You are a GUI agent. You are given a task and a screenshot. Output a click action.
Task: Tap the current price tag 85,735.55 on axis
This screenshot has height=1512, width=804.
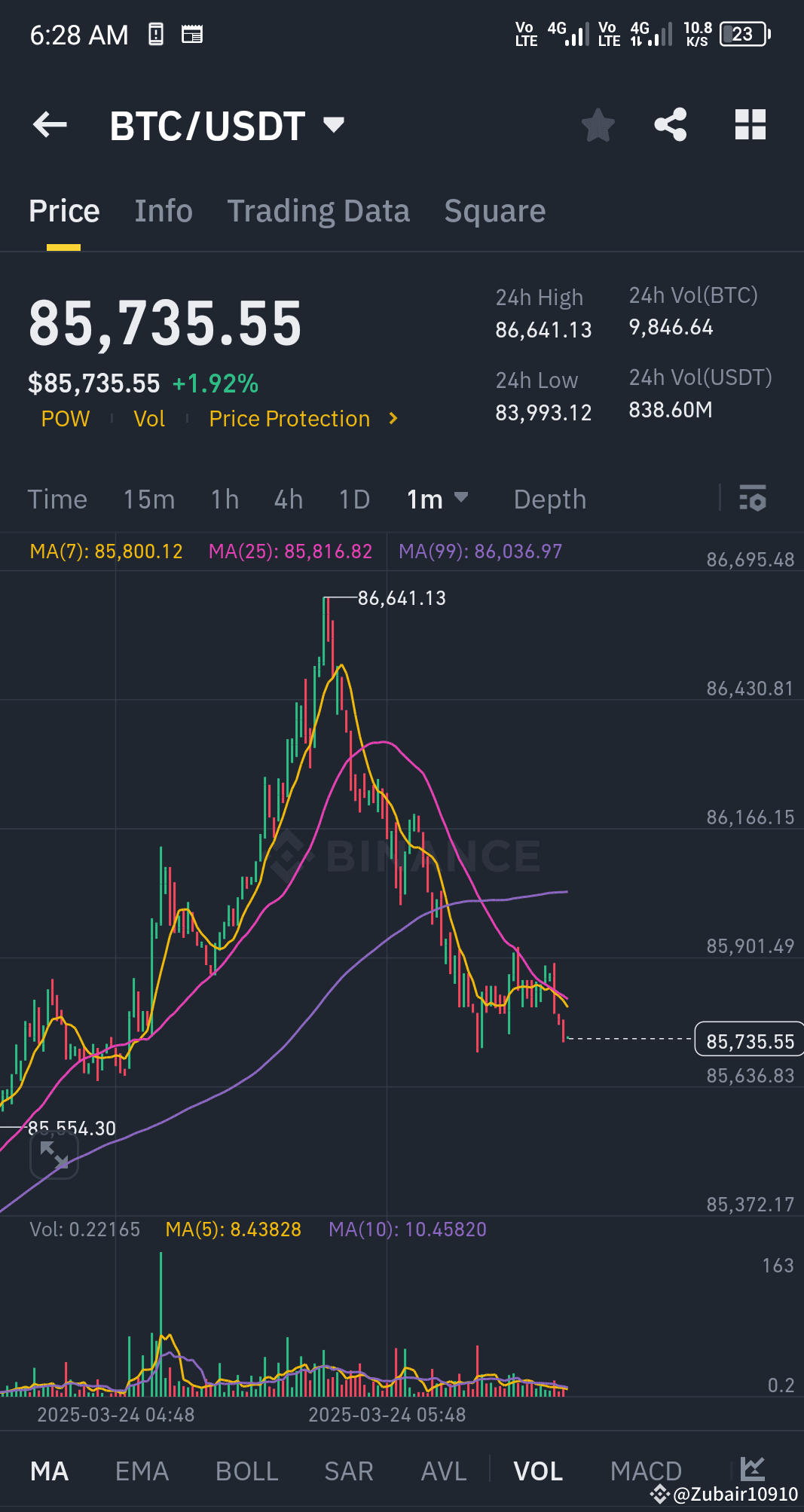[750, 1041]
